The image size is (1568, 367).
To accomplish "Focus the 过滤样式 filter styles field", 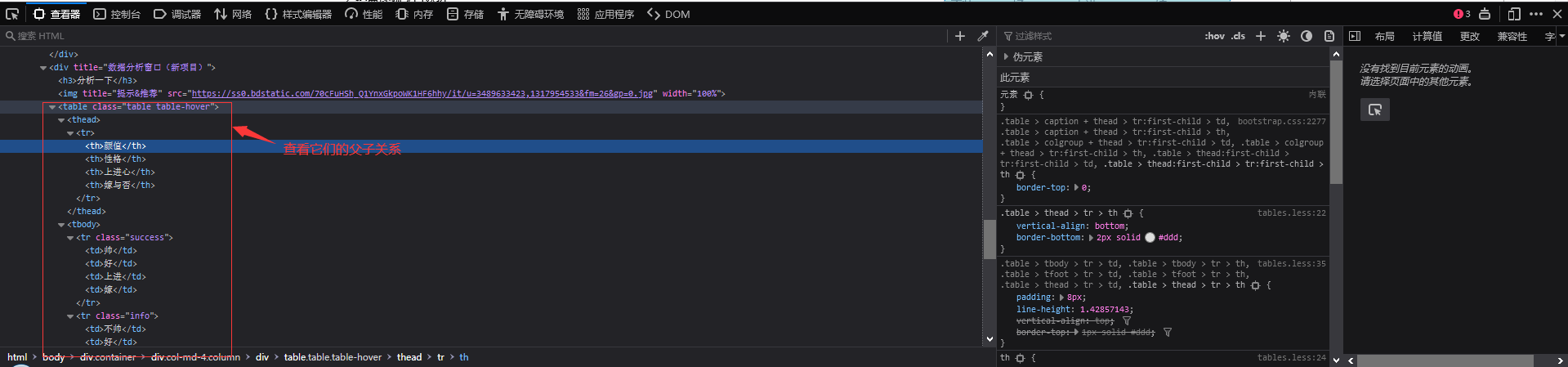I will point(1099,36).
